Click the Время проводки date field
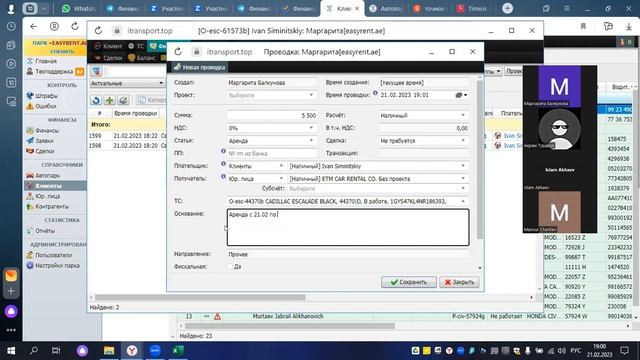This screenshot has height=360, width=640. click(416, 95)
